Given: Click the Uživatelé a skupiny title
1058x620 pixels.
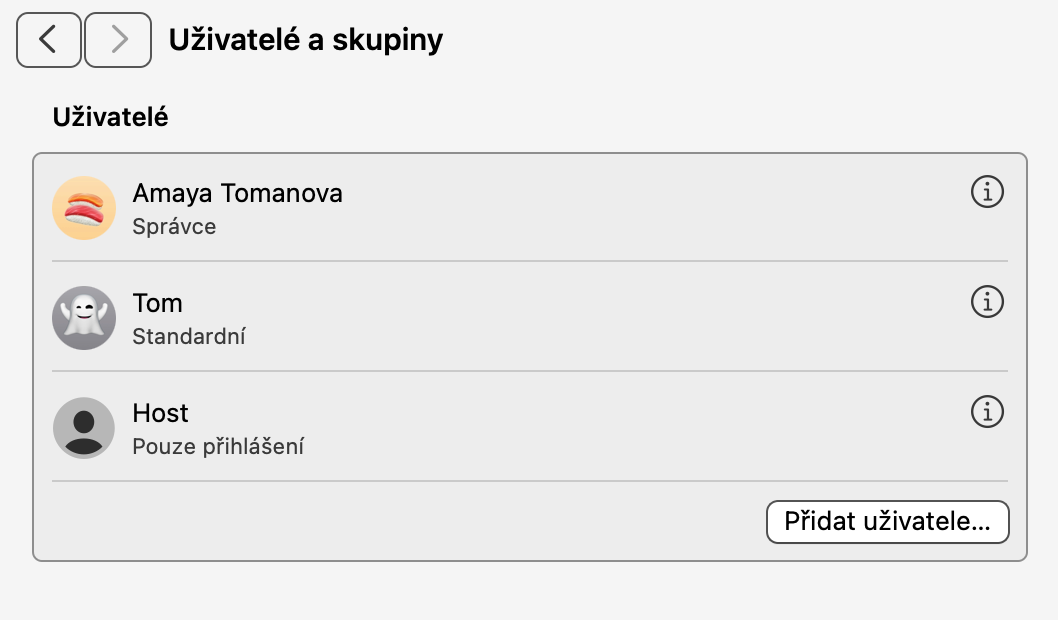Looking at the screenshot, I should pos(305,40).
